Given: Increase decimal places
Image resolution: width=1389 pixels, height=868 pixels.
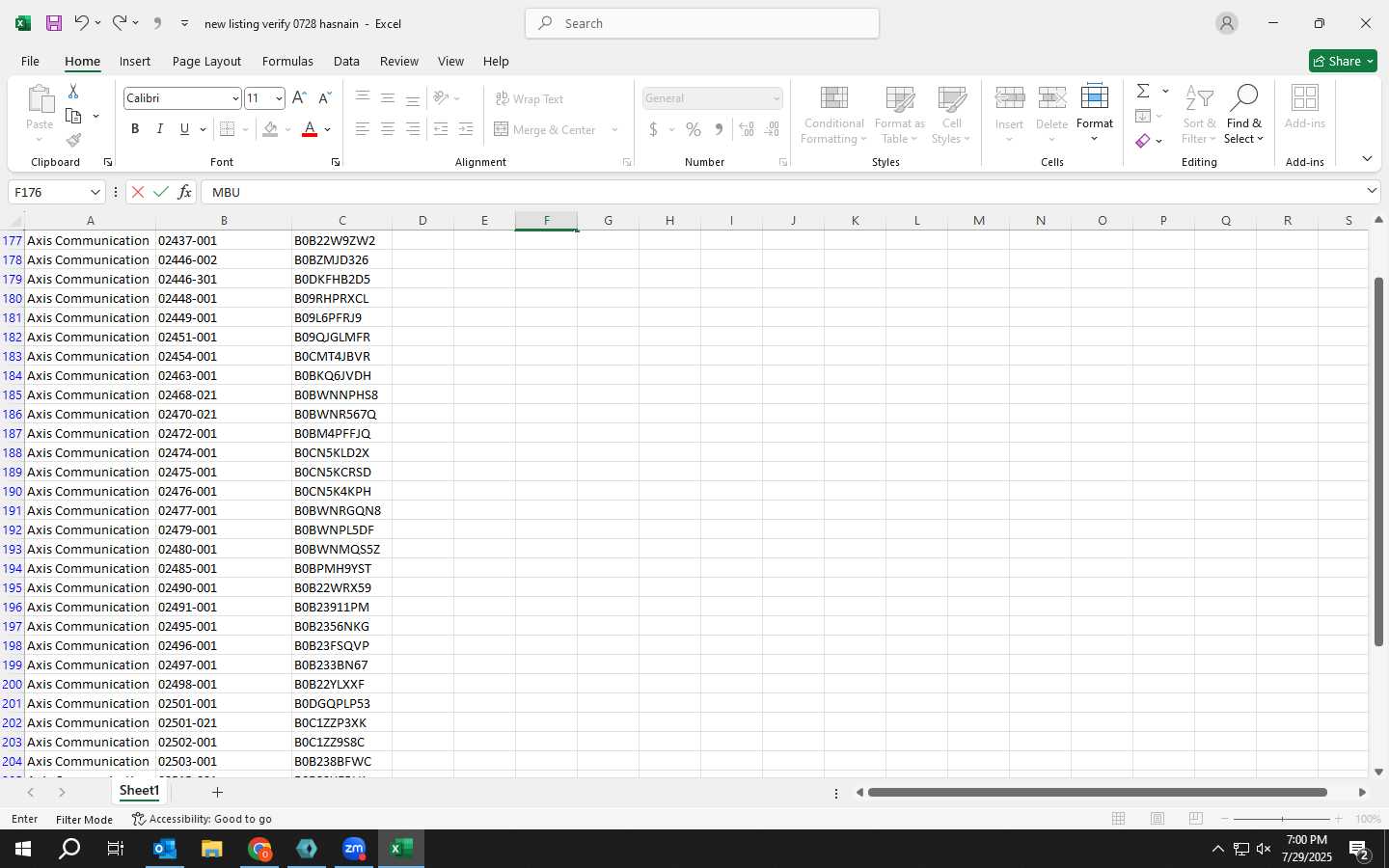Looking at the screenshot, I should 747,129.
